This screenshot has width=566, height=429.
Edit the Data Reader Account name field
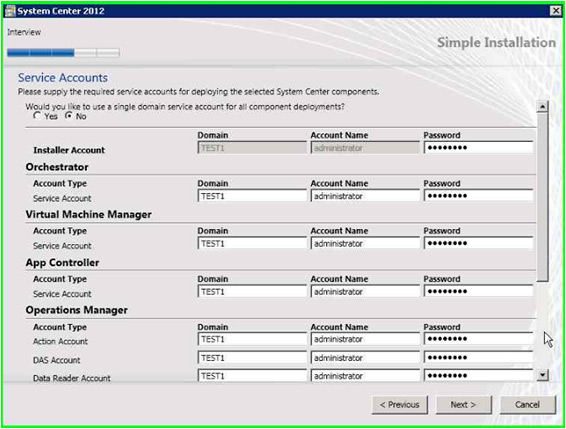click(365, 376)
